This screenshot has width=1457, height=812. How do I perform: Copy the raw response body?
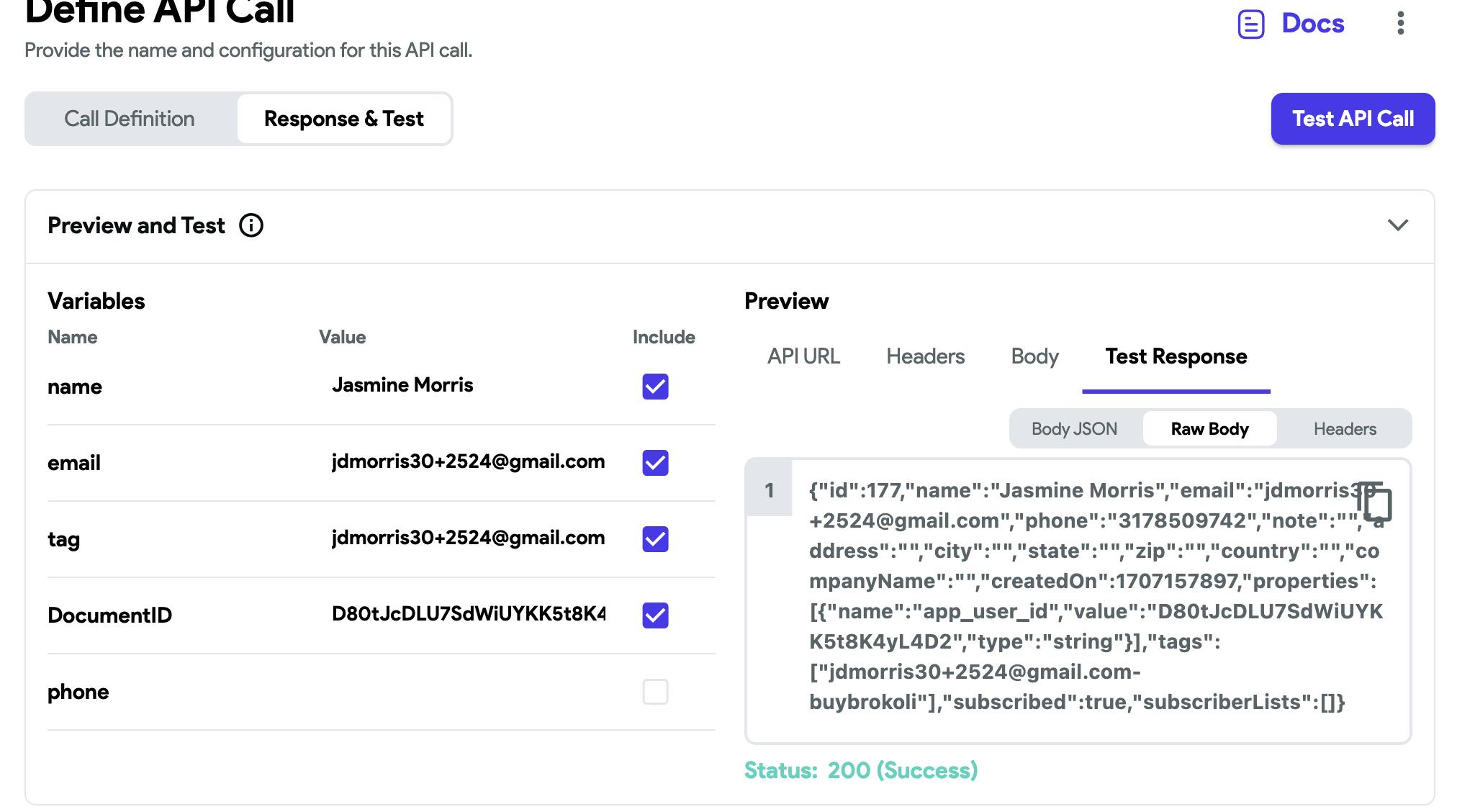click(1376, 502)
